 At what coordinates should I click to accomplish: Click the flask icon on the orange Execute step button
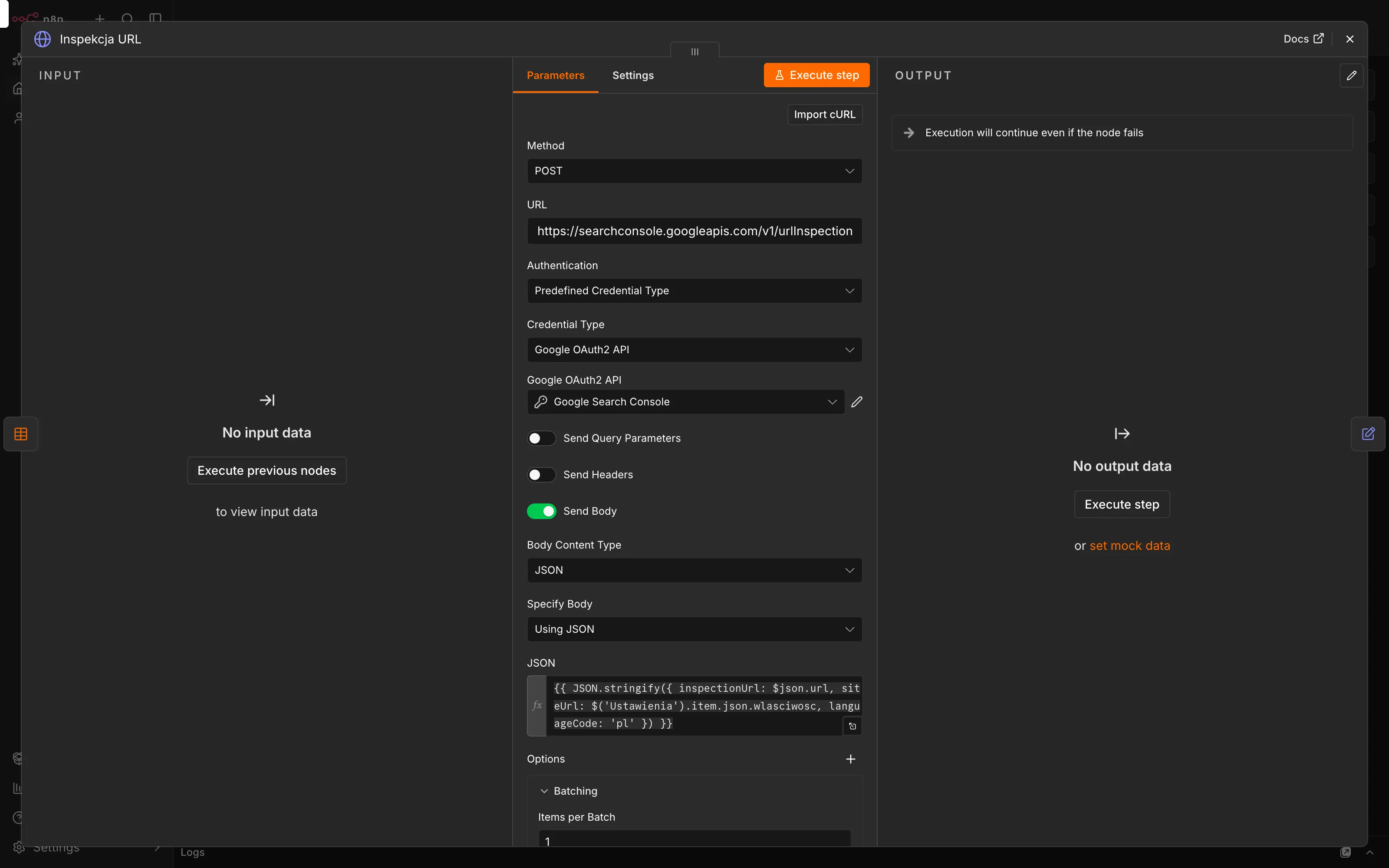[x=779, y=75]
